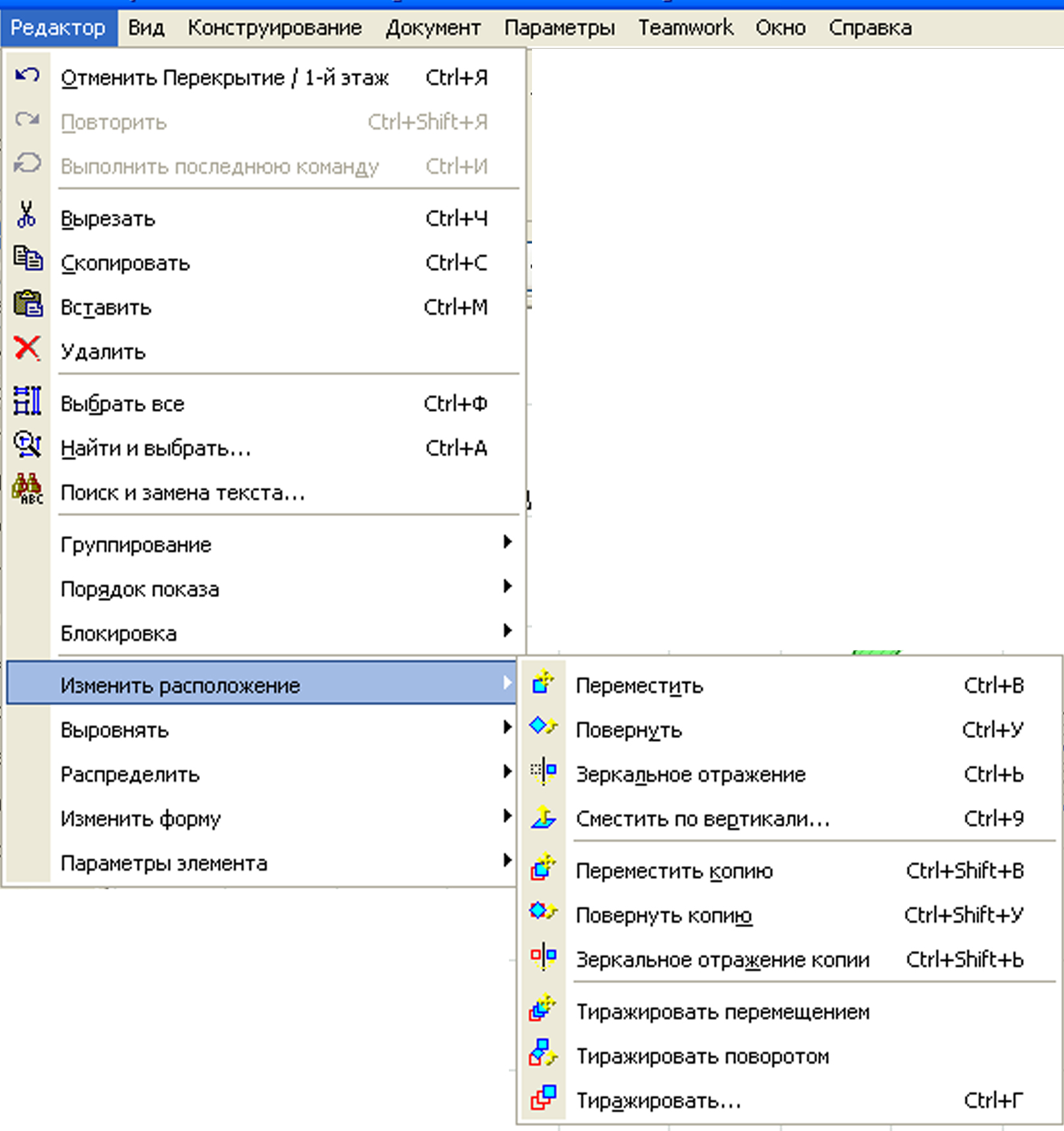Viewport: 1064px width, 1131px height.
Task: Click the Зеркальное отражение копии icon
Action: (543, 956)
